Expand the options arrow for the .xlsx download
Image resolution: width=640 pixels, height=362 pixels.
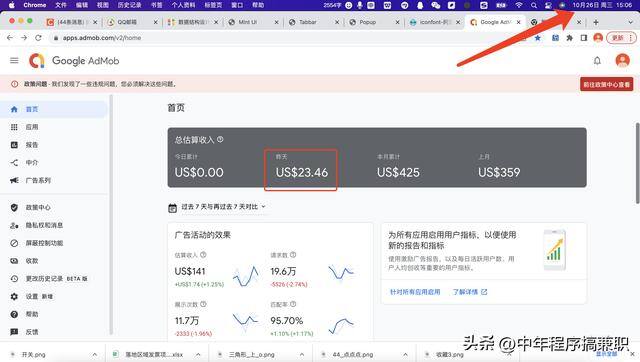click(x=198, y=354)
